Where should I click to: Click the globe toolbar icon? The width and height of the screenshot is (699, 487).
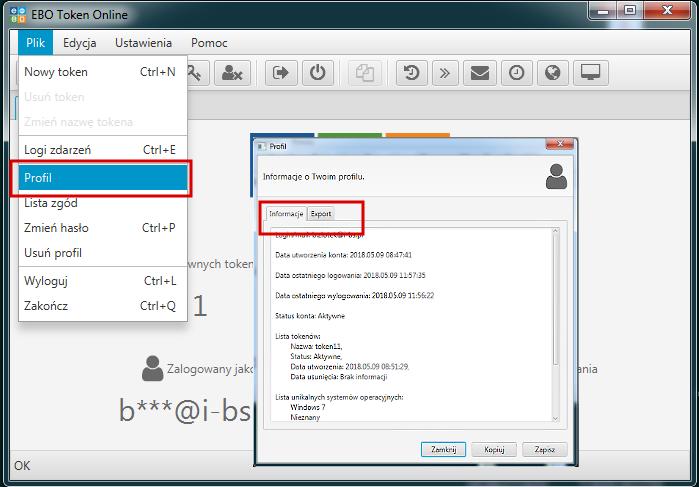(x=553, y=73)
